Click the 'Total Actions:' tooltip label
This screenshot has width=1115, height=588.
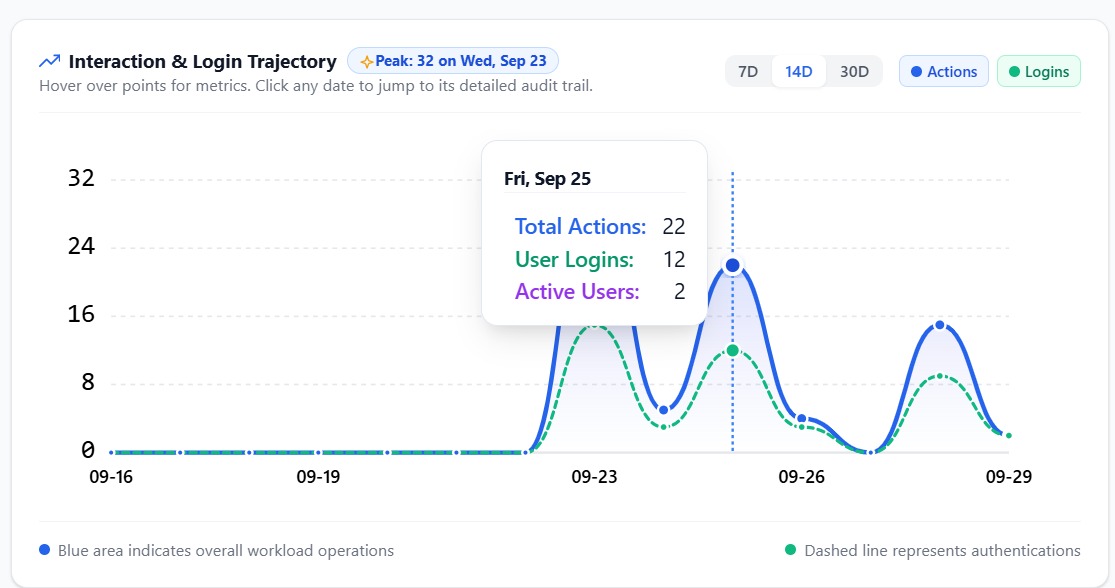coord(580,226)
